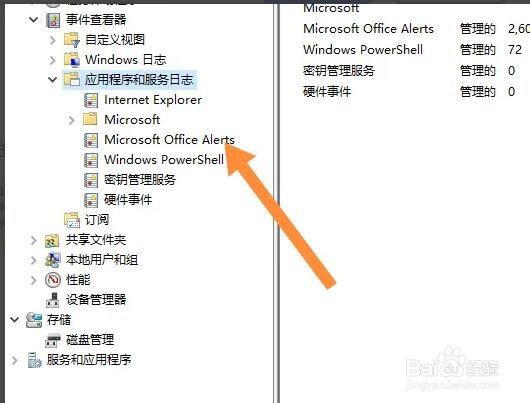Expand the Microsoft folder in tree
The height and width of the screenshot is (403, 530).
tap(71, 120)
